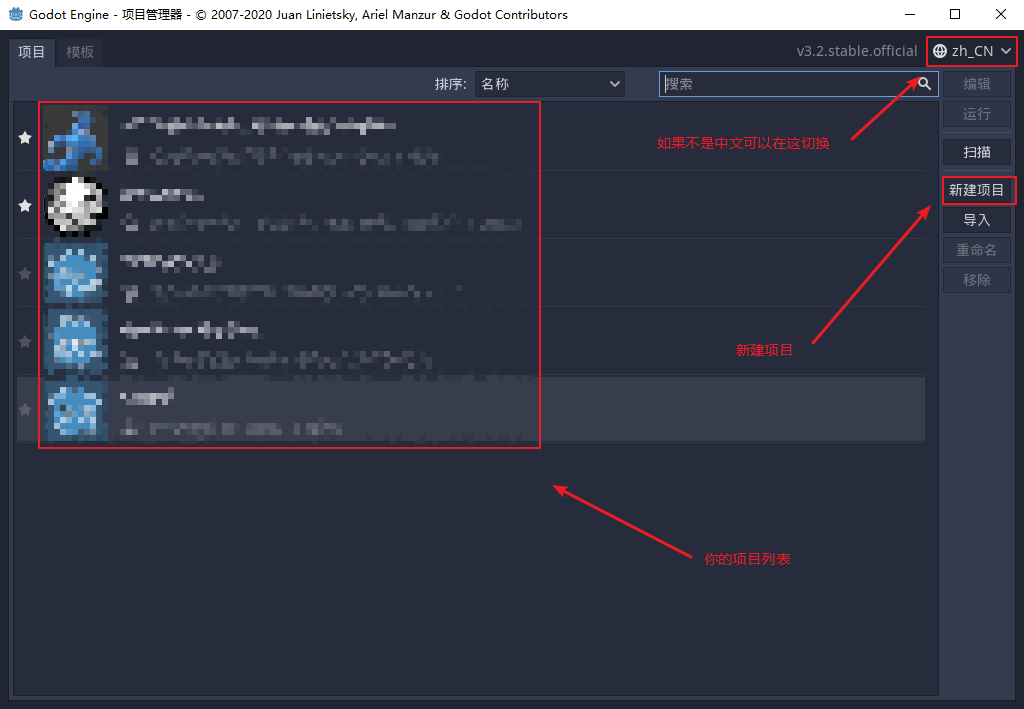
Task: Click the search magnifier icon
Action: point(924,84)
